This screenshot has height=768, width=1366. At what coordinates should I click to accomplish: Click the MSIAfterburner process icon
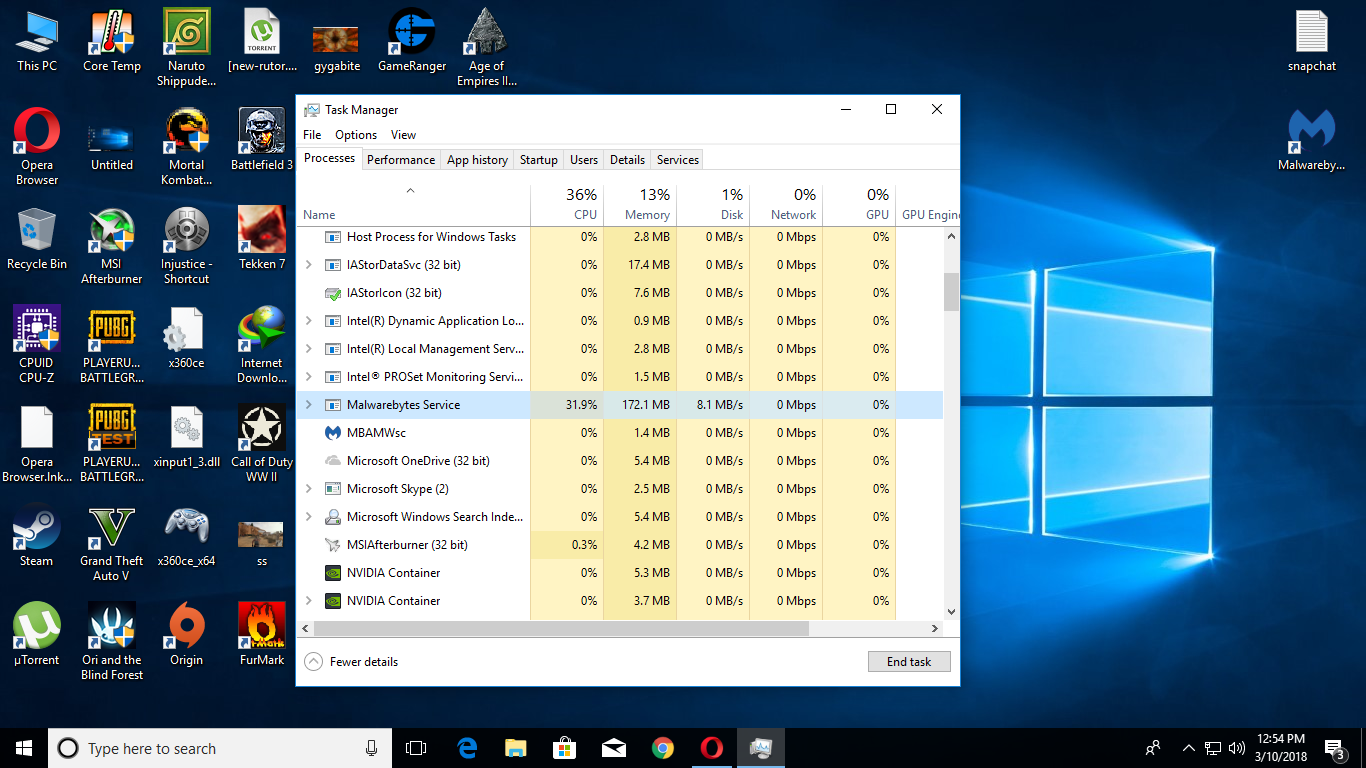(x=333, y=545)
